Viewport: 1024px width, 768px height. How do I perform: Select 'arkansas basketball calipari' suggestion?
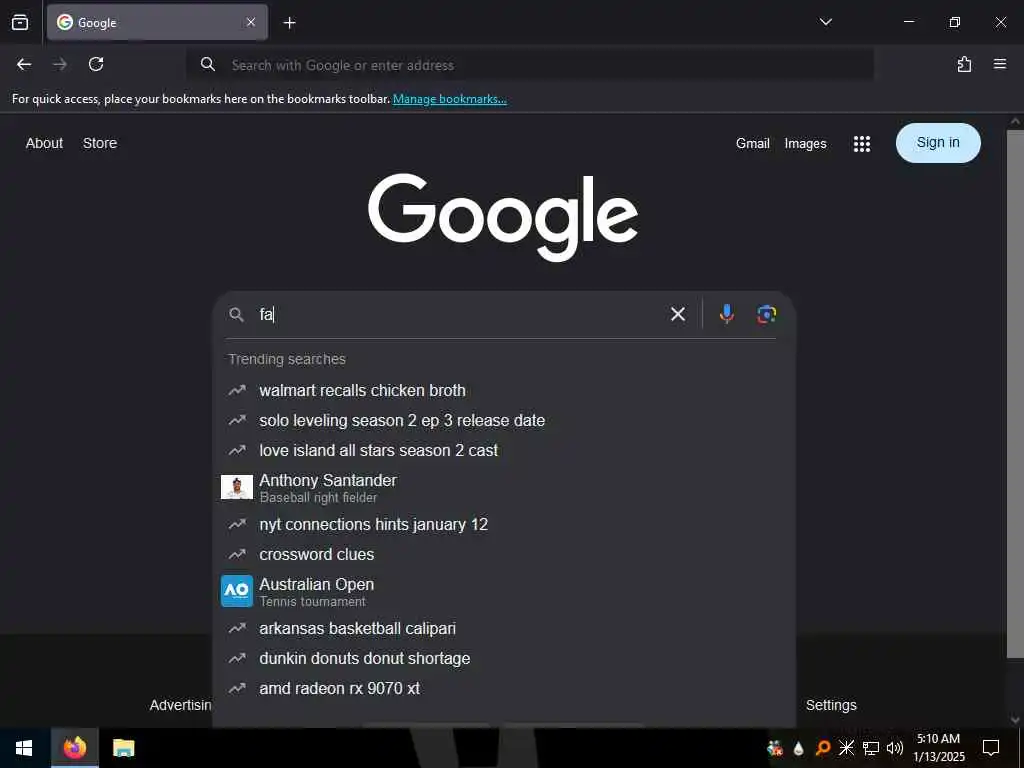tap(504, 628)
